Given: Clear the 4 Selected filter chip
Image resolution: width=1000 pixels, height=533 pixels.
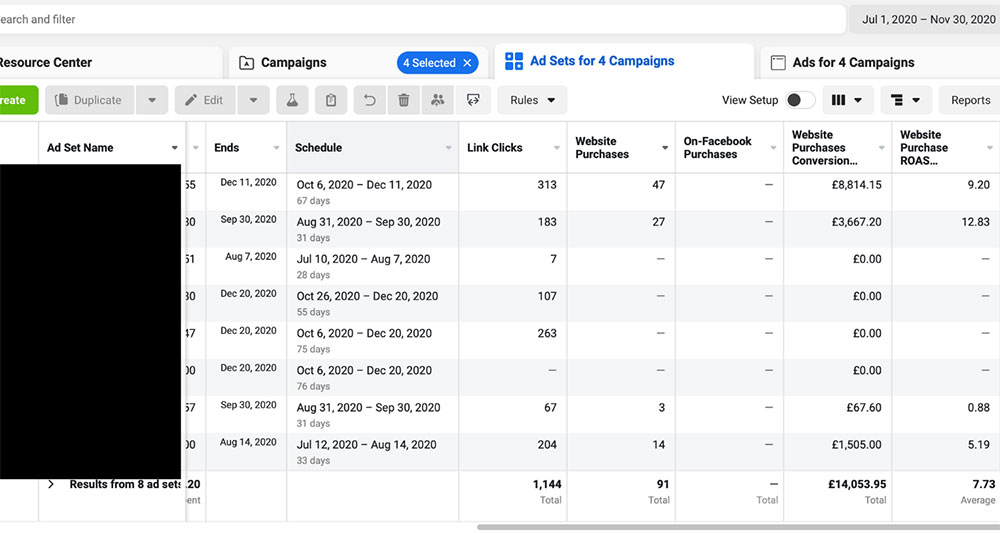Looking at the screenshot, I should (x=466, y=63).
